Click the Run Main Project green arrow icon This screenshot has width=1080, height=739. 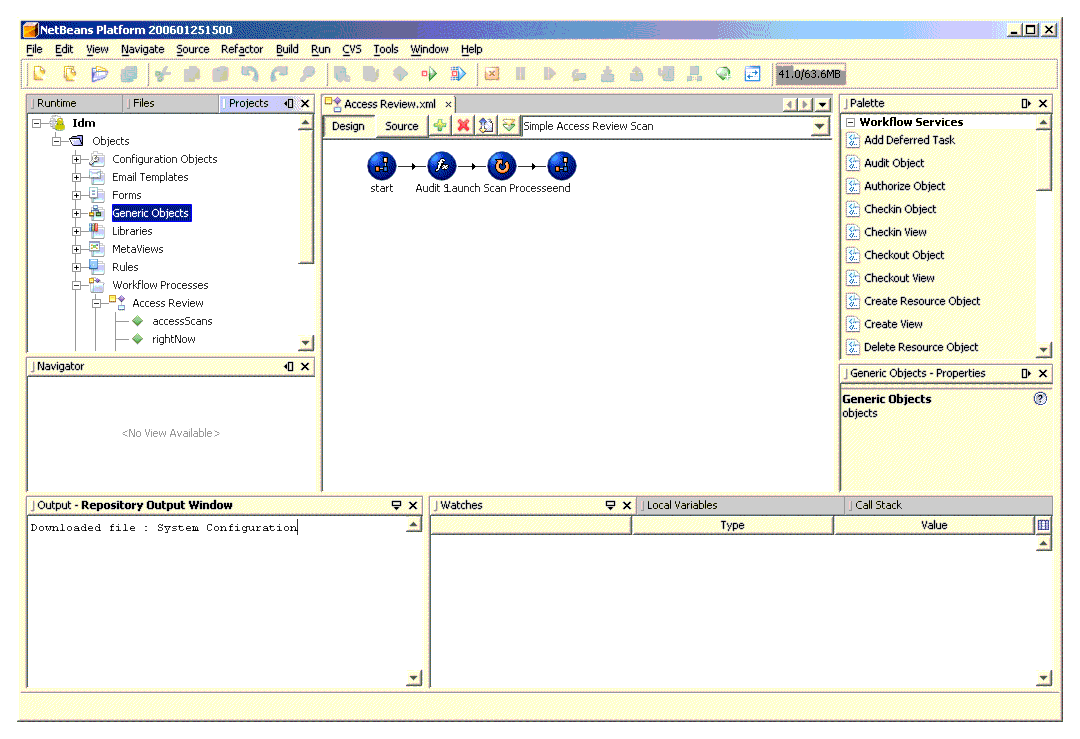[429, 74]
